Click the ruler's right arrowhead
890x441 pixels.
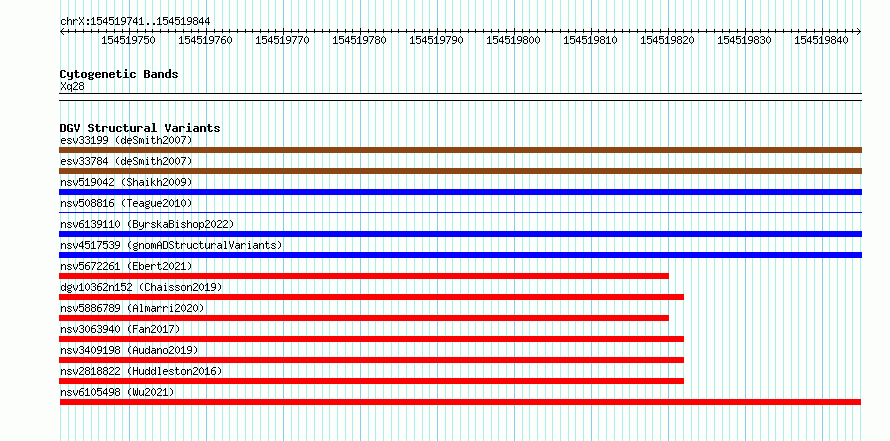coord(859,31)
